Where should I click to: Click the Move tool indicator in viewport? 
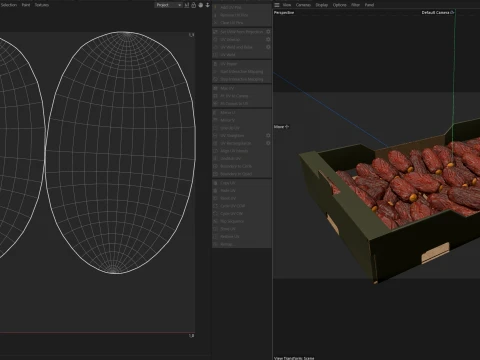281,127
